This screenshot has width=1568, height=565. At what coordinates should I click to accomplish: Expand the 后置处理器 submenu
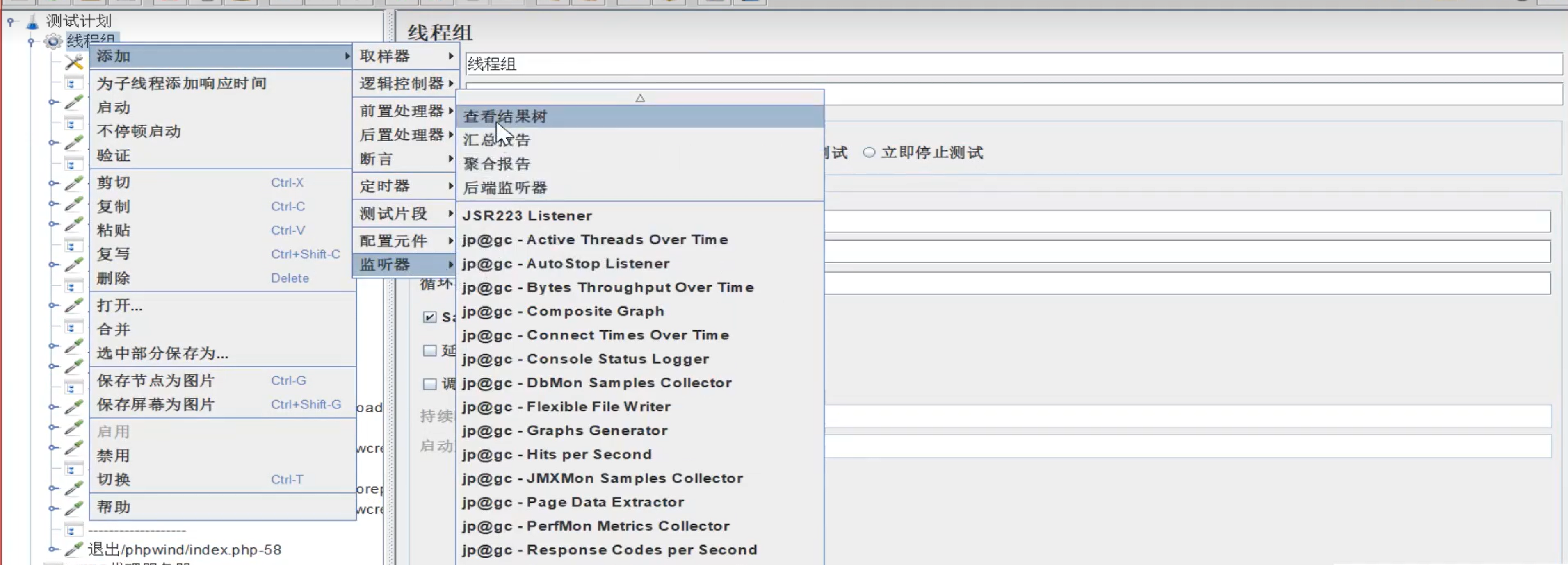[x=405, y=134]
